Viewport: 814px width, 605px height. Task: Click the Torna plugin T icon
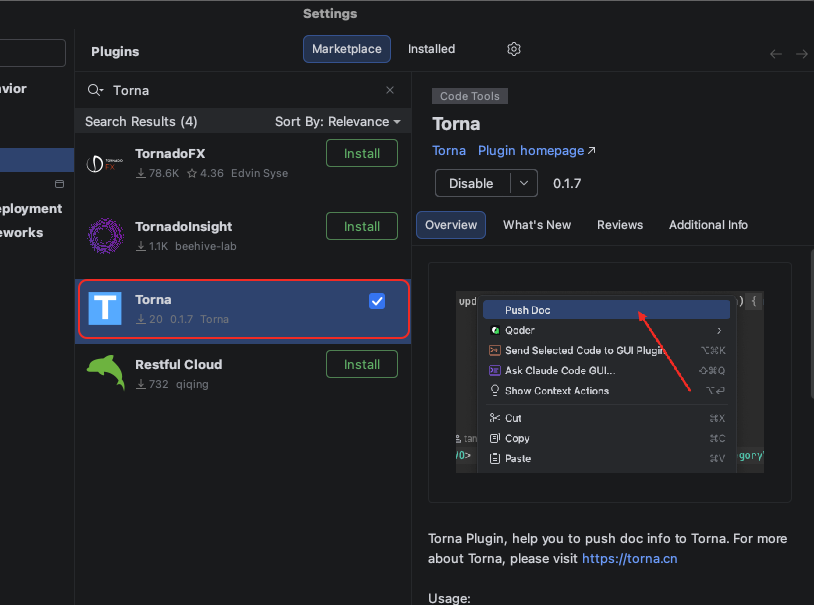pos(105,309)
